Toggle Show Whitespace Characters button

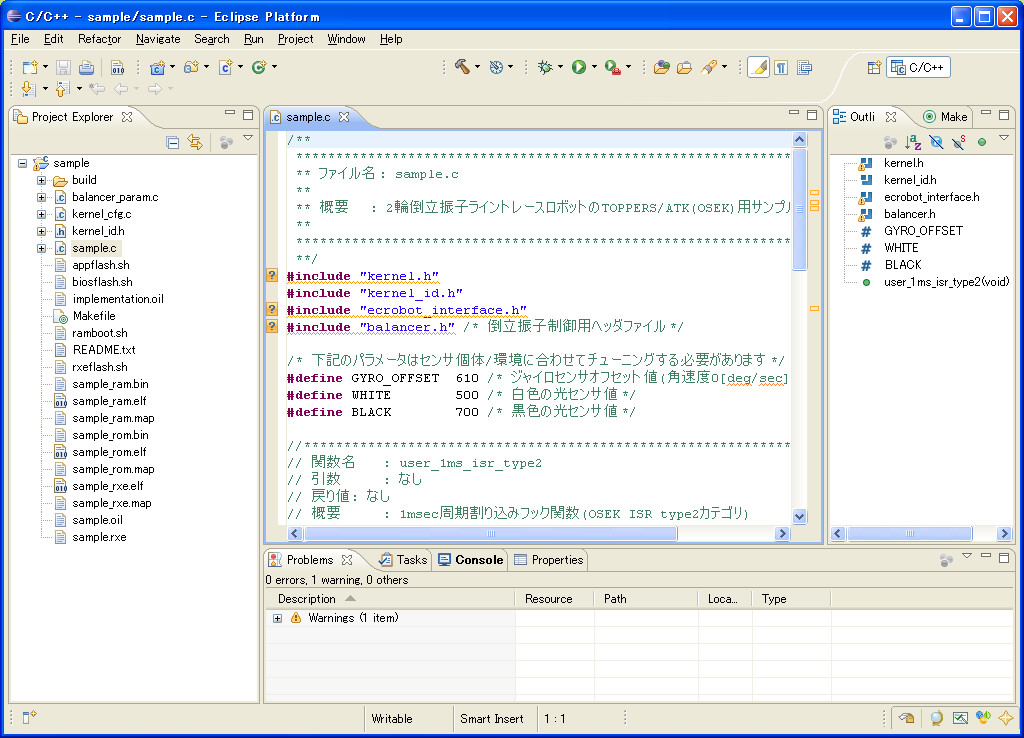(x=781, y=67)
